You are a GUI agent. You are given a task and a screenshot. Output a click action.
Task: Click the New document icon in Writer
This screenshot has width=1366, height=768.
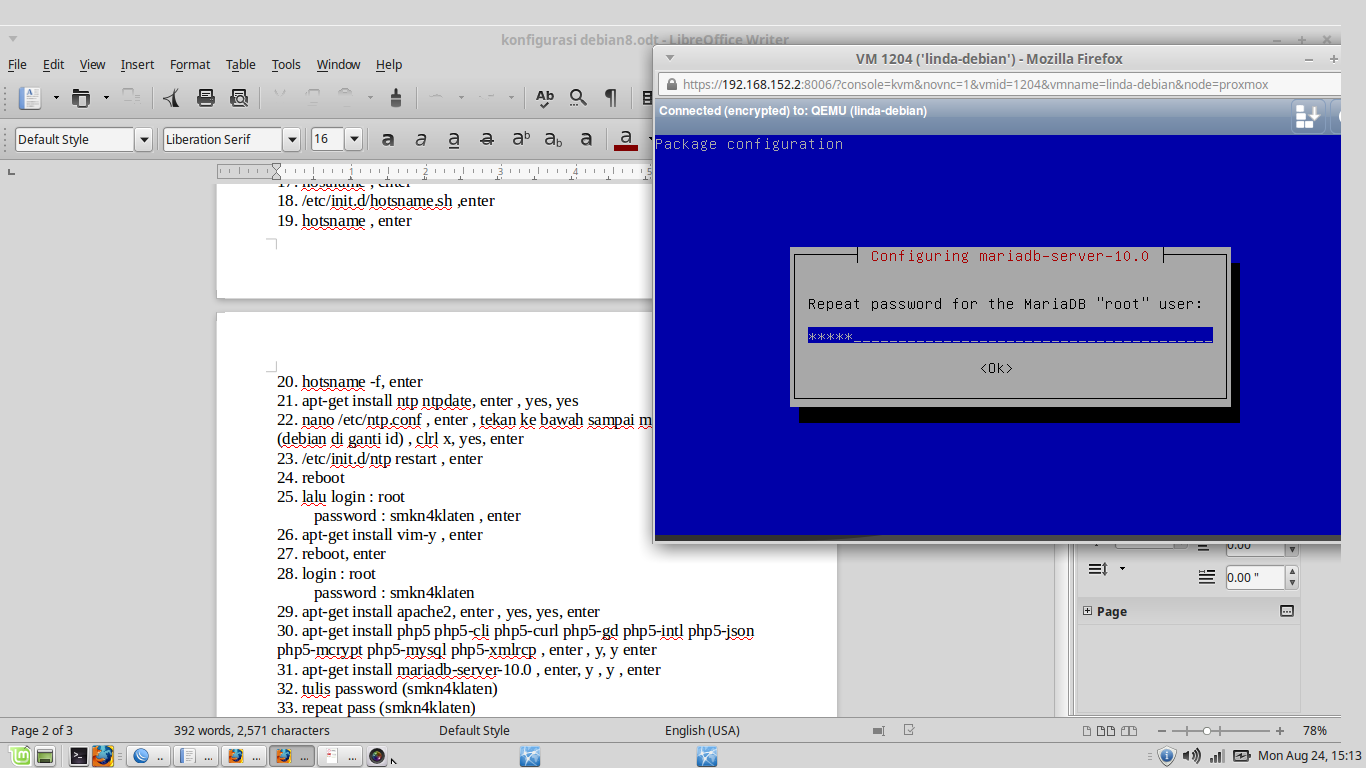coord(31,97)
